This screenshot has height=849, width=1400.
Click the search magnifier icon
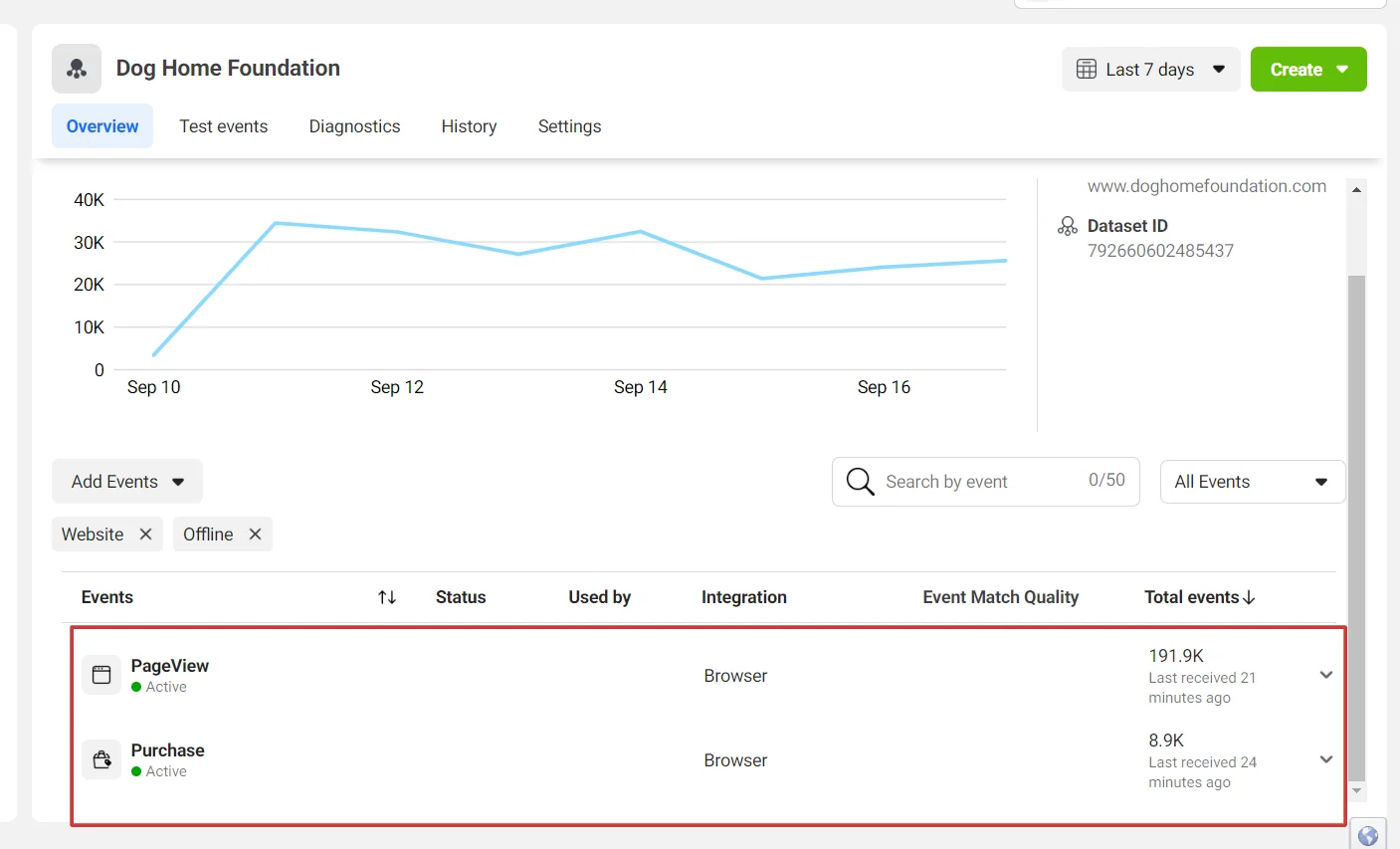[860, 482]
